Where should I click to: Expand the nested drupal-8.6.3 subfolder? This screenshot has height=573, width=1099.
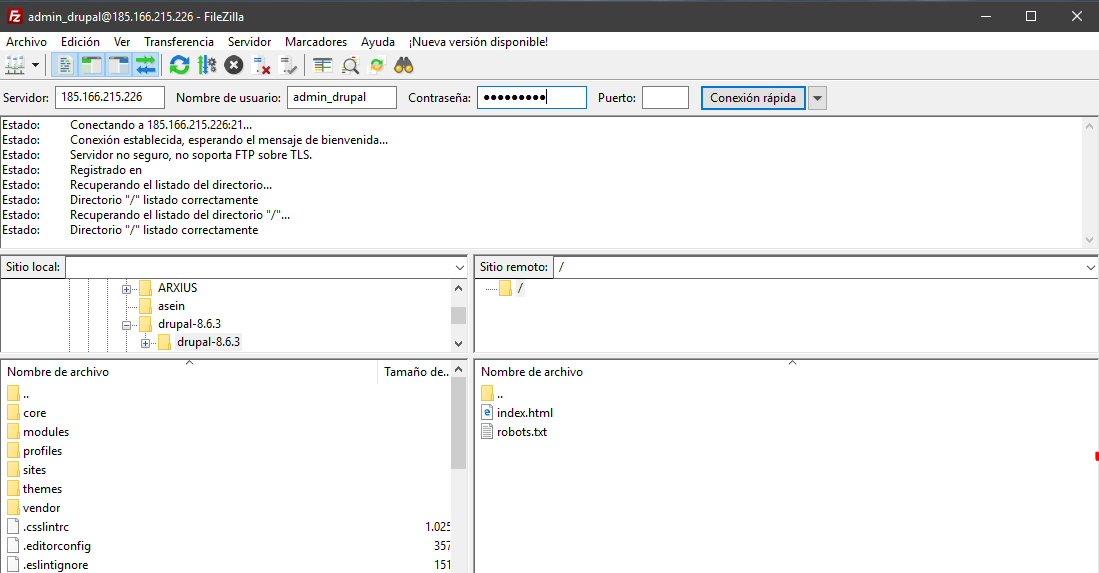tap(145, 343)
